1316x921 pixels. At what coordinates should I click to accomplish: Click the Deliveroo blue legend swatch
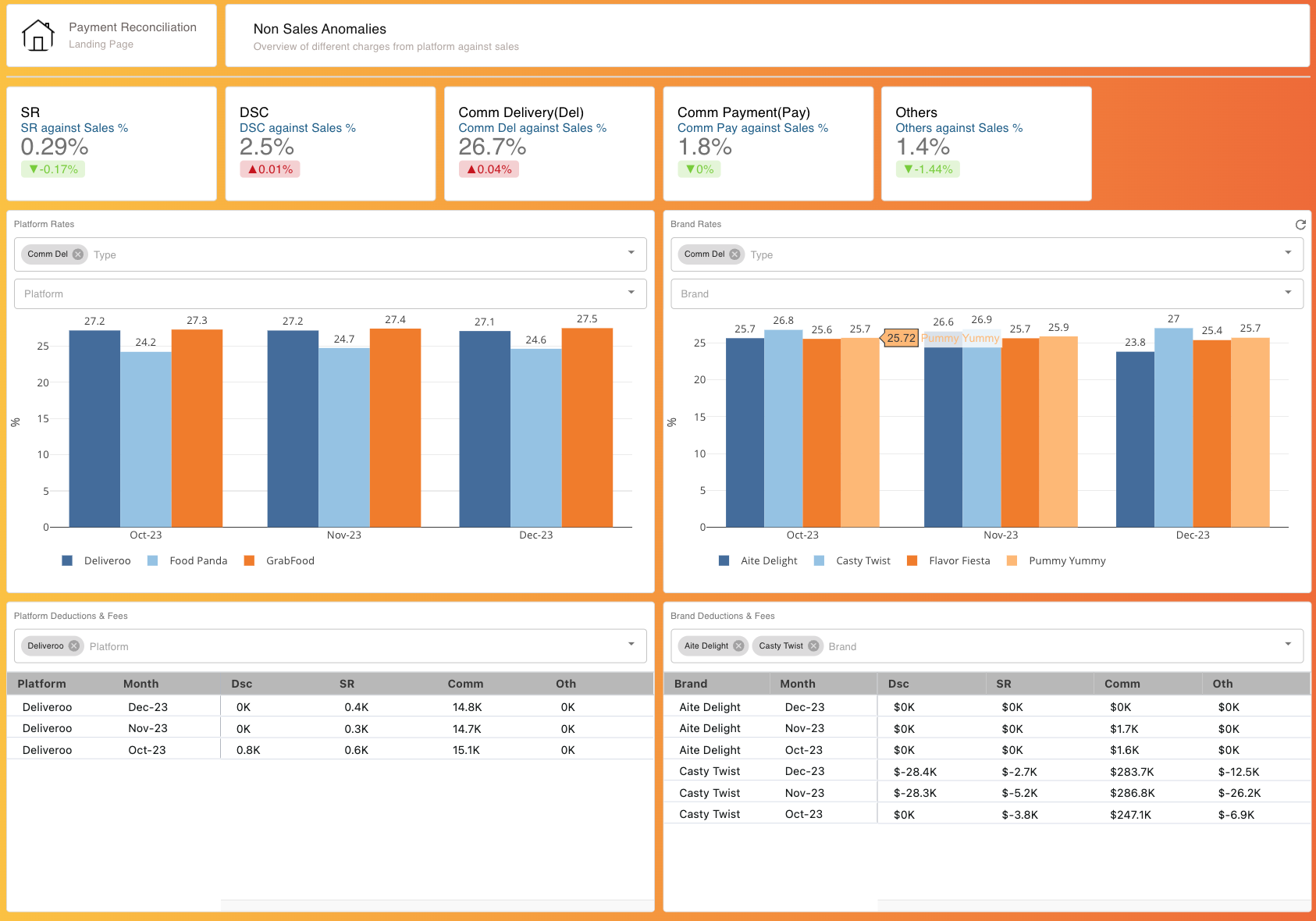coord(67,560)
